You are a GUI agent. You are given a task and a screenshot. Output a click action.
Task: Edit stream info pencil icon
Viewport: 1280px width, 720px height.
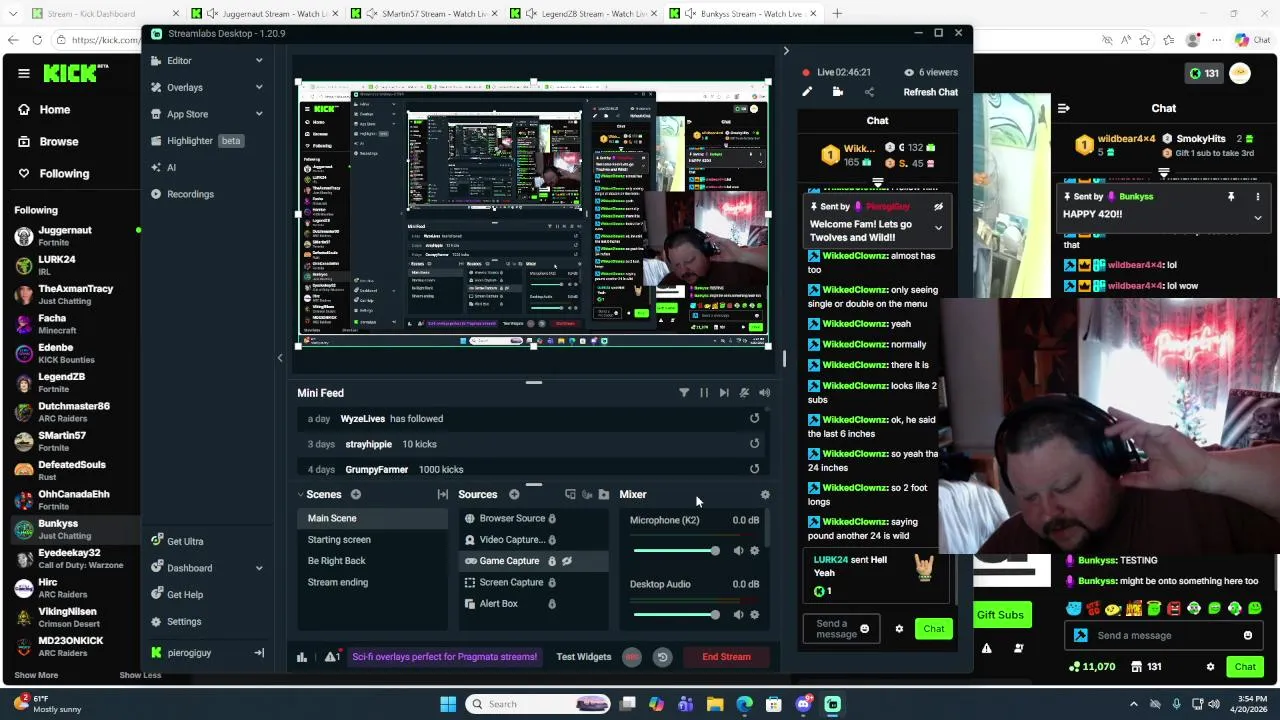click(x=807, y=92)
